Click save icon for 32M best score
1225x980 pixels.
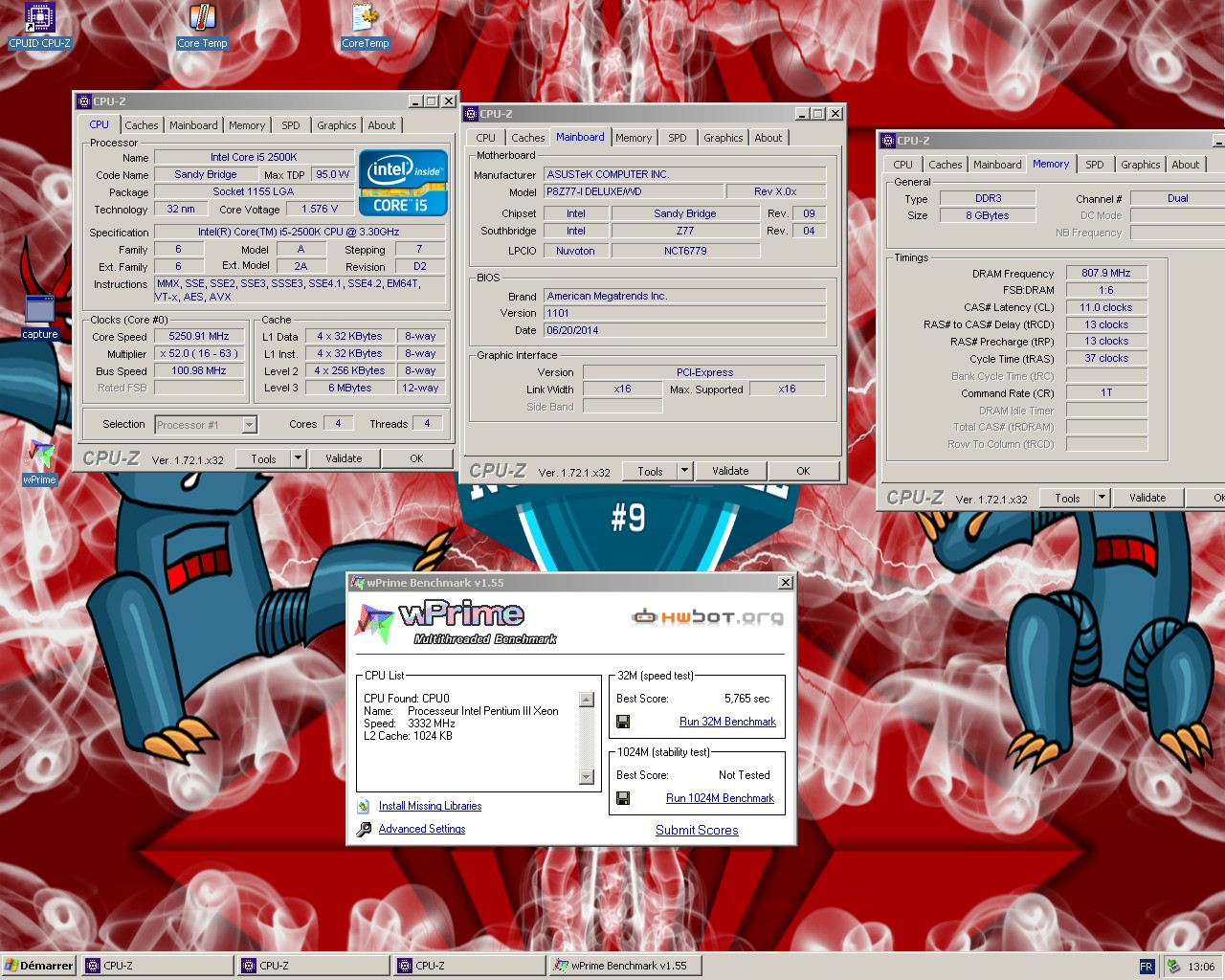pos(623,722)
